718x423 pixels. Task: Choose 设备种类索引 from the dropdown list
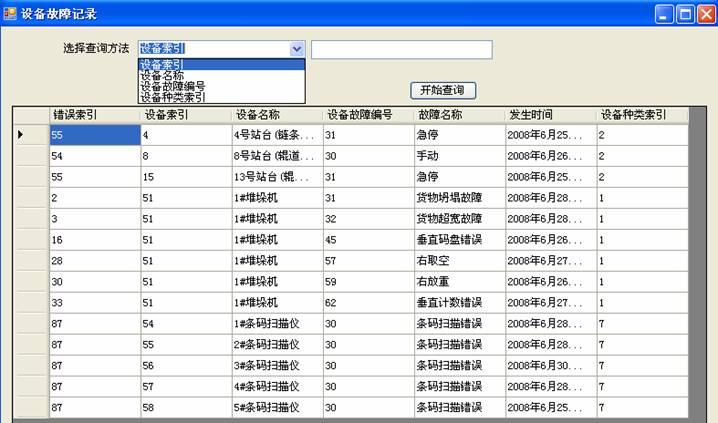(x=172, y=98)
